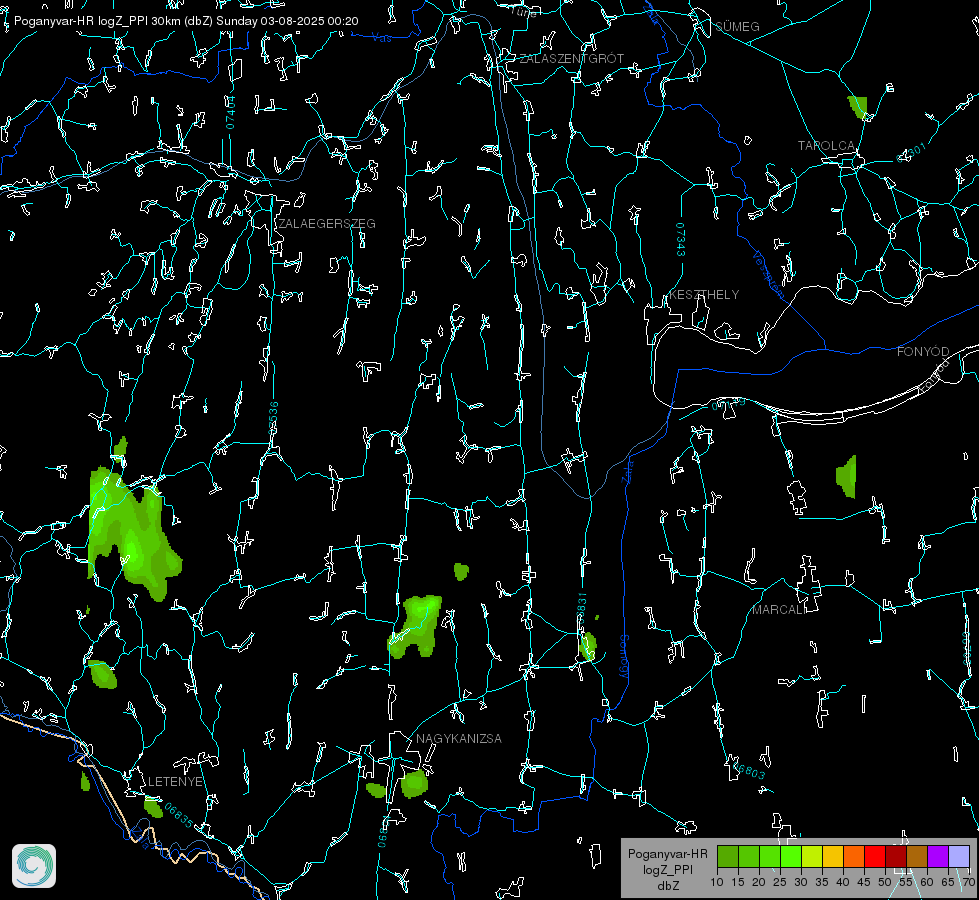Select the 65-70 dBZ lavender swatch
979x900 pixels.
click(x=958, y=857)
